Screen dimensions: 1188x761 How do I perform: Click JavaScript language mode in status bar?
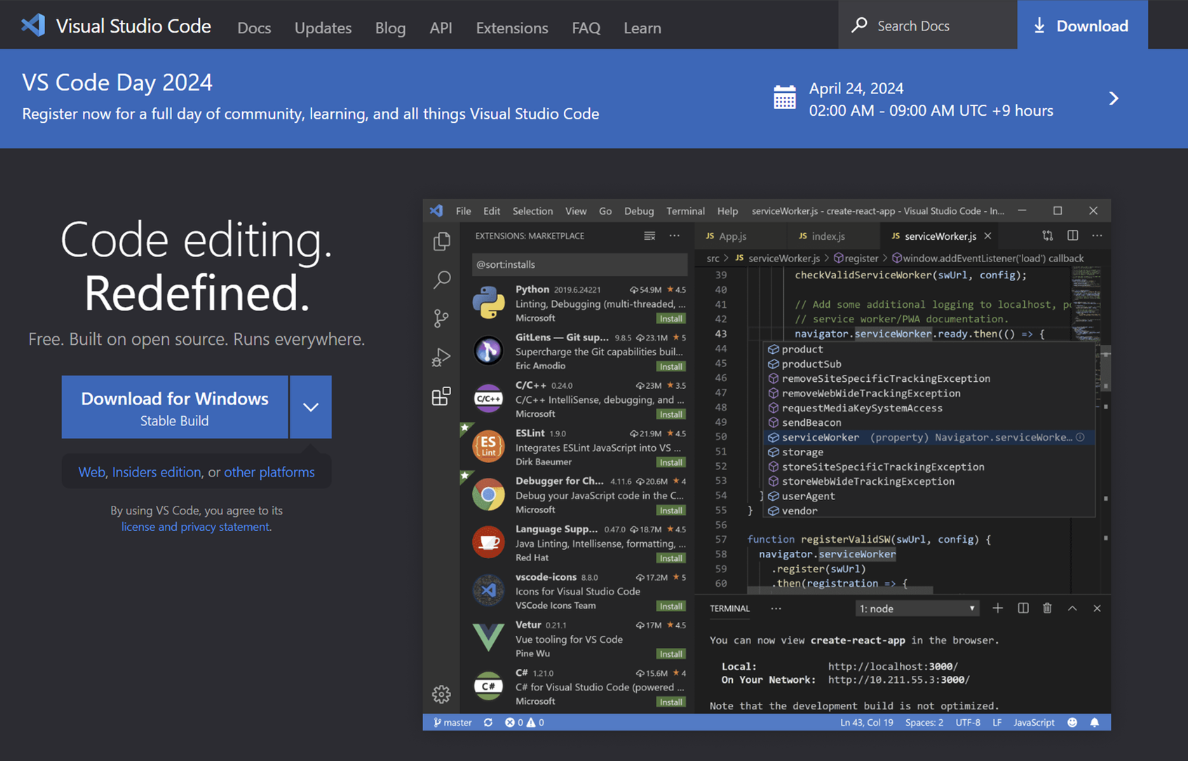1033,722
